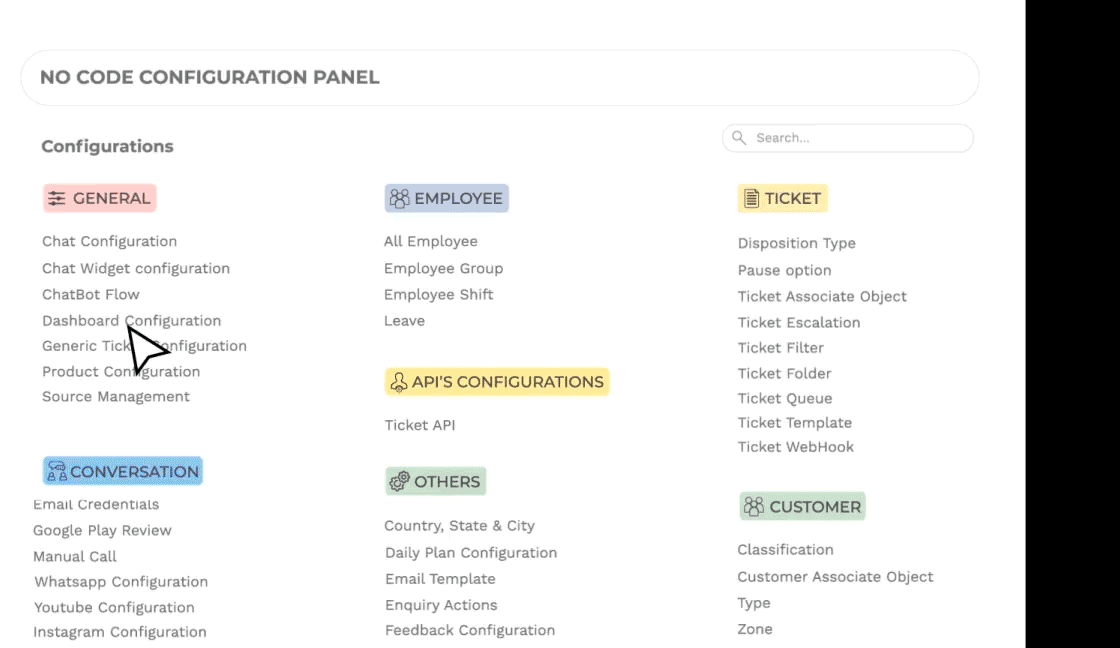Open Email Template settings
Viewport: 1120px width, 648px height.
440,579
